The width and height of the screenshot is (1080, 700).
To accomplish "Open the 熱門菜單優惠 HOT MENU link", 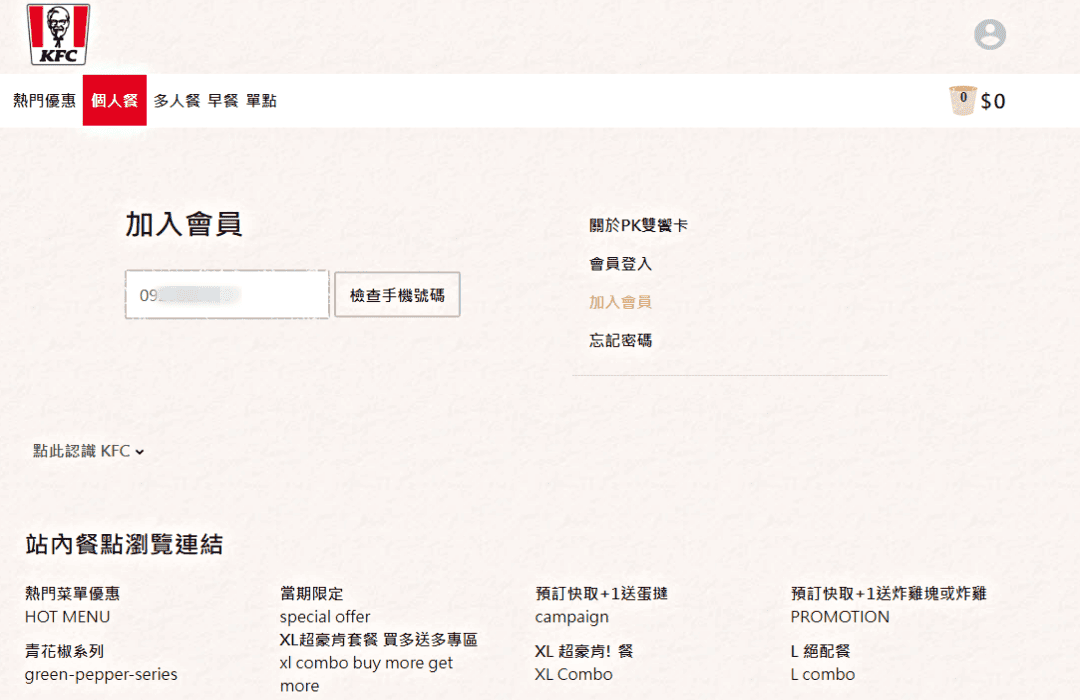I will tap(72, 605).
